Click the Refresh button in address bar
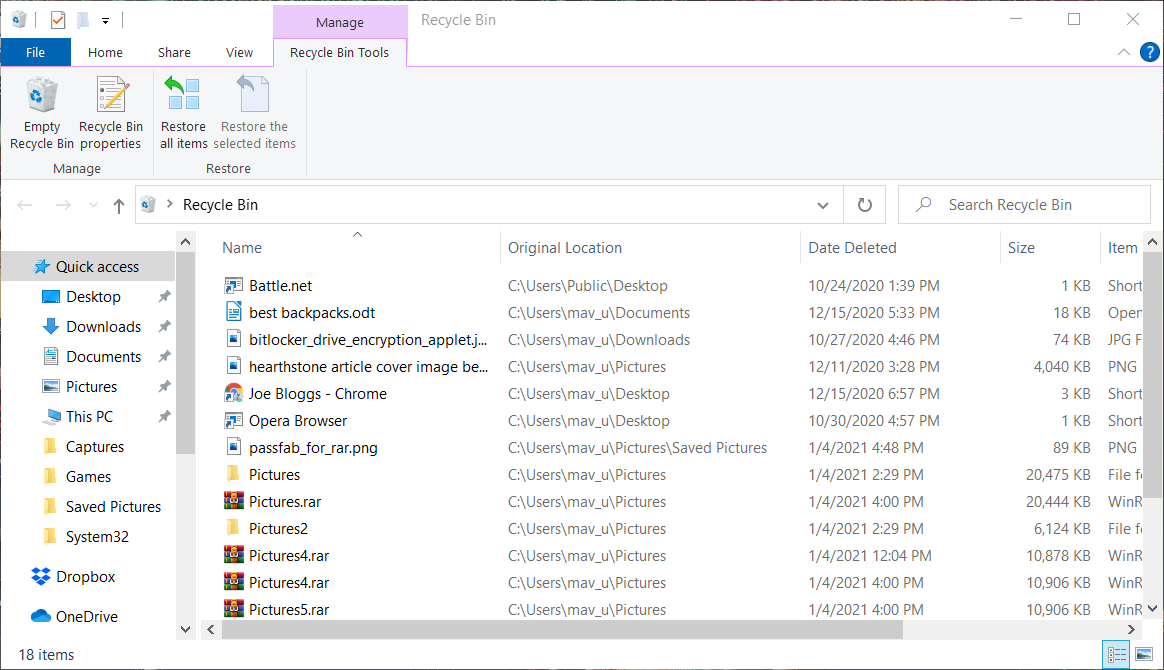This screenshot has height=670, width=1164. click(865, 205)
